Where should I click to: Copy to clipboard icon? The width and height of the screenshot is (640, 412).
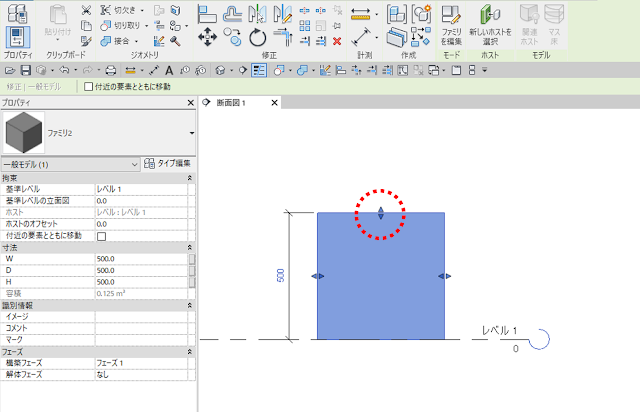point(86,26)
